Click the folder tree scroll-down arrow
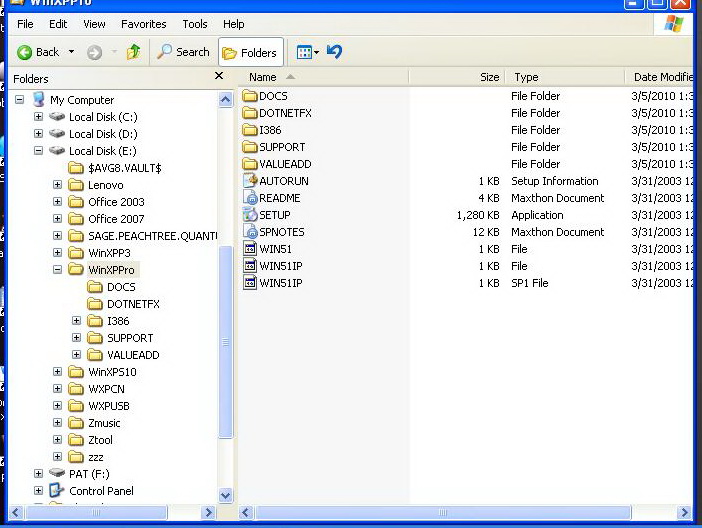The height and width of the screenshot is (528, 702). [225, 495]
